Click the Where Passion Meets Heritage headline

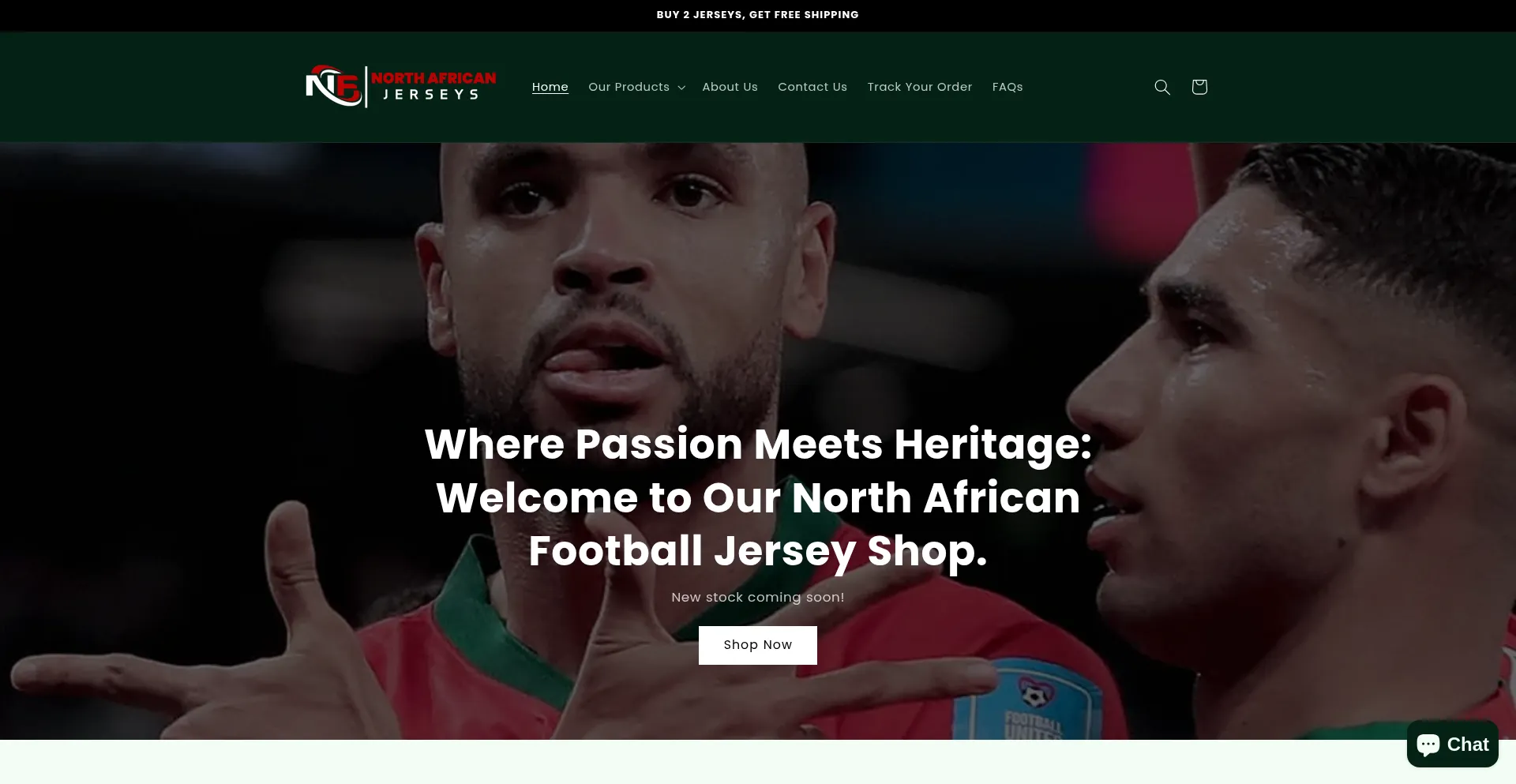(758, 497)
